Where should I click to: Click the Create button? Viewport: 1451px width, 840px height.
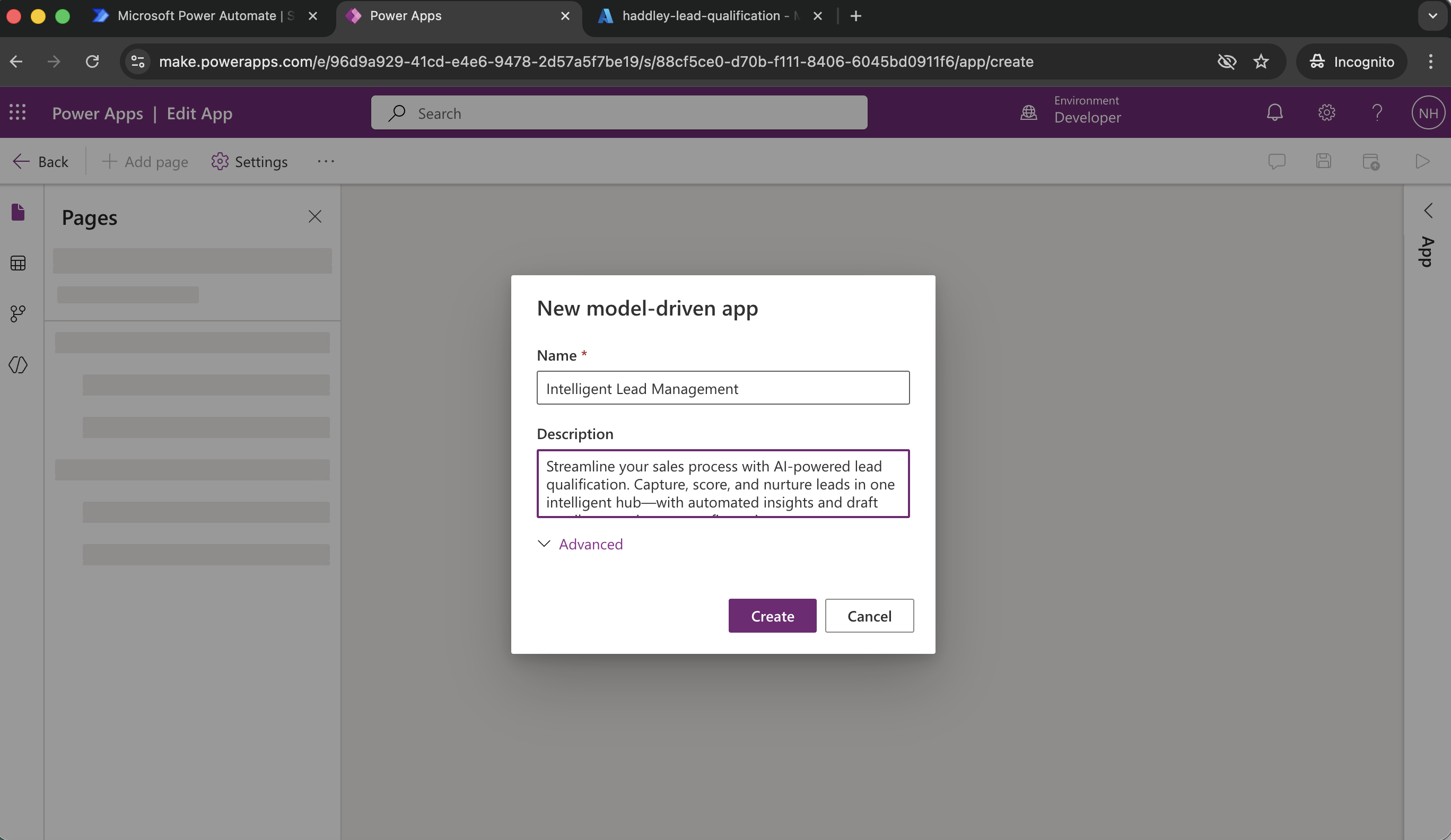tap(772, 616)
